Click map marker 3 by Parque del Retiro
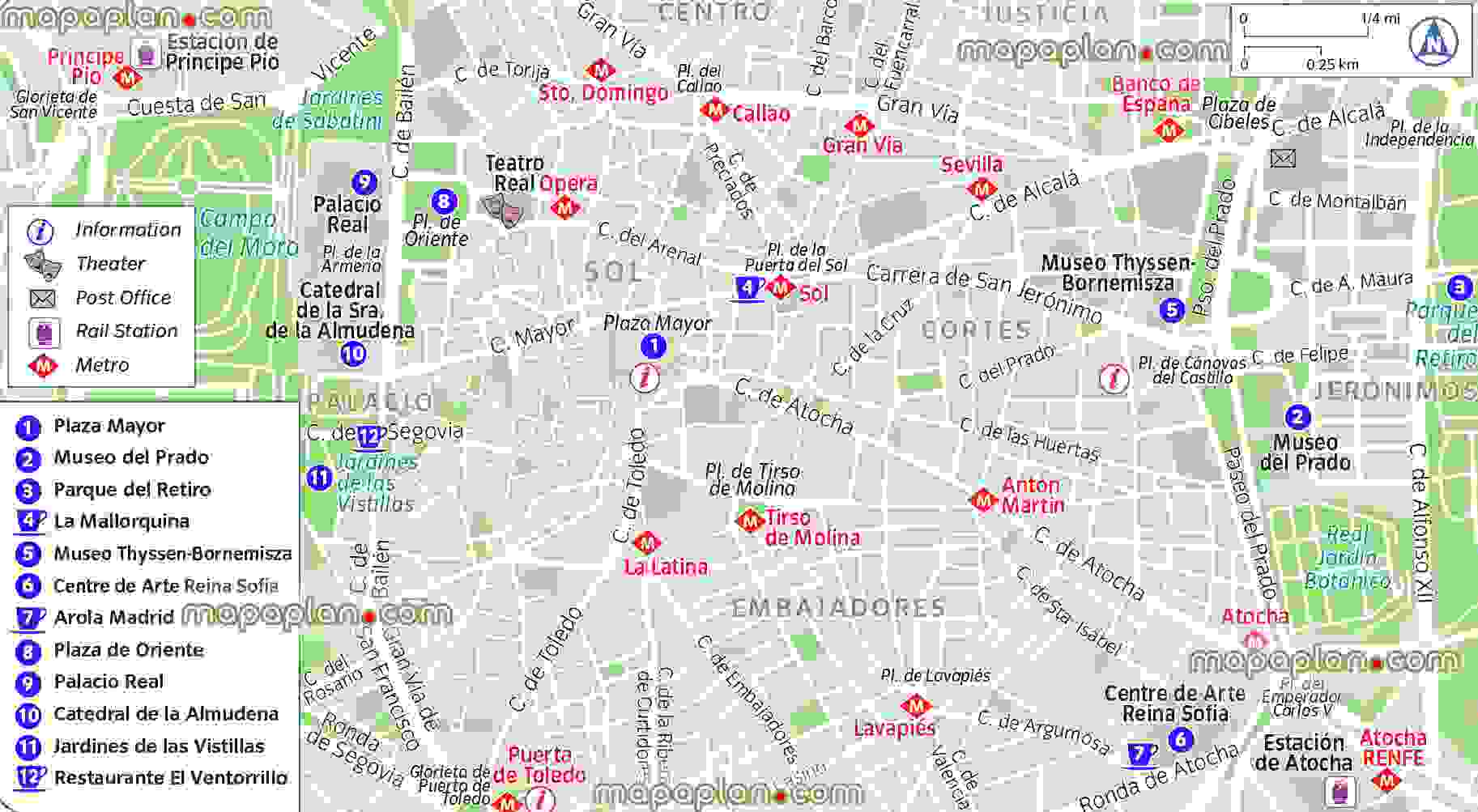The height and width of the screenshot is (812, 1478). 1459,287
